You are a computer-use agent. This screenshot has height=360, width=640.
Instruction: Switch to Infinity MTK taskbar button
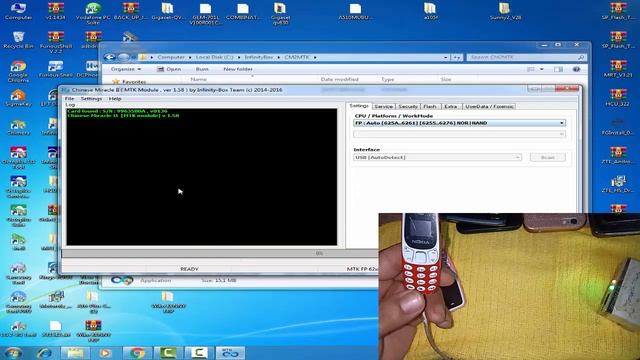230,353
